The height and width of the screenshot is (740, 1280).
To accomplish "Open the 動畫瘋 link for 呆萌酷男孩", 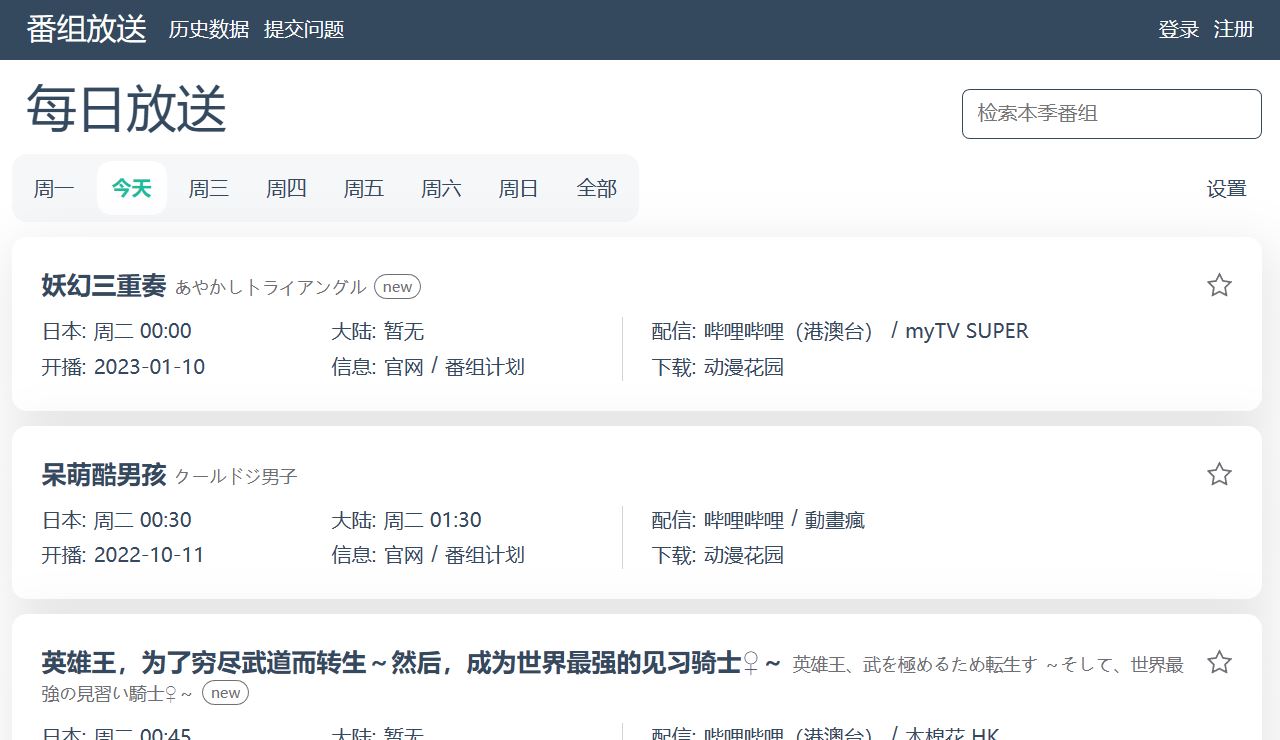I will (835, 520).
